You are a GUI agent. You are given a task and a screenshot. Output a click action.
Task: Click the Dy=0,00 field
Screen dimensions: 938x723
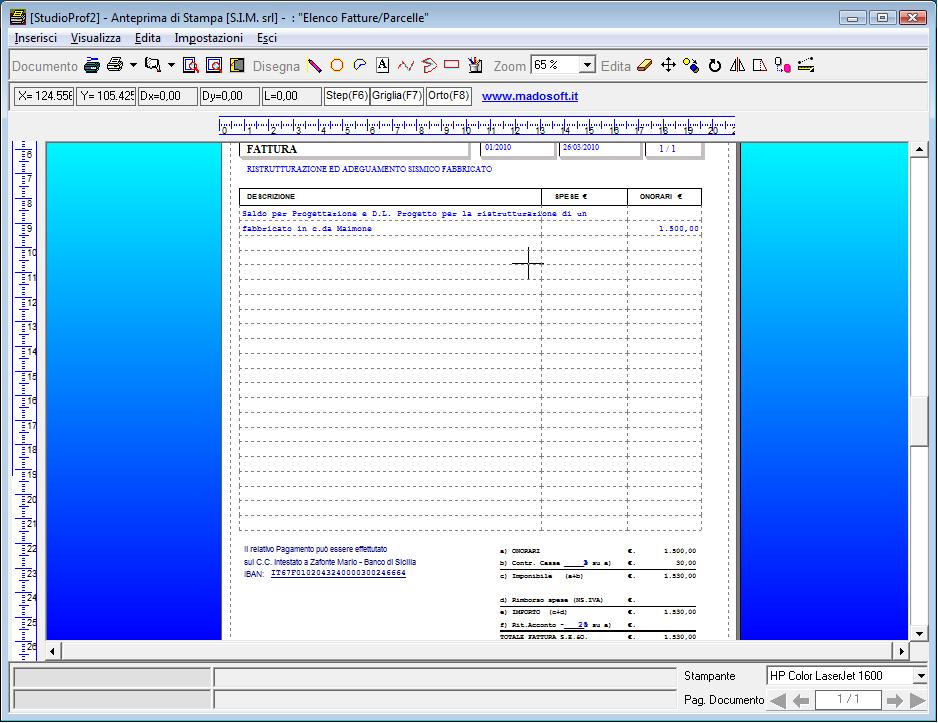(x=230, y=96)
